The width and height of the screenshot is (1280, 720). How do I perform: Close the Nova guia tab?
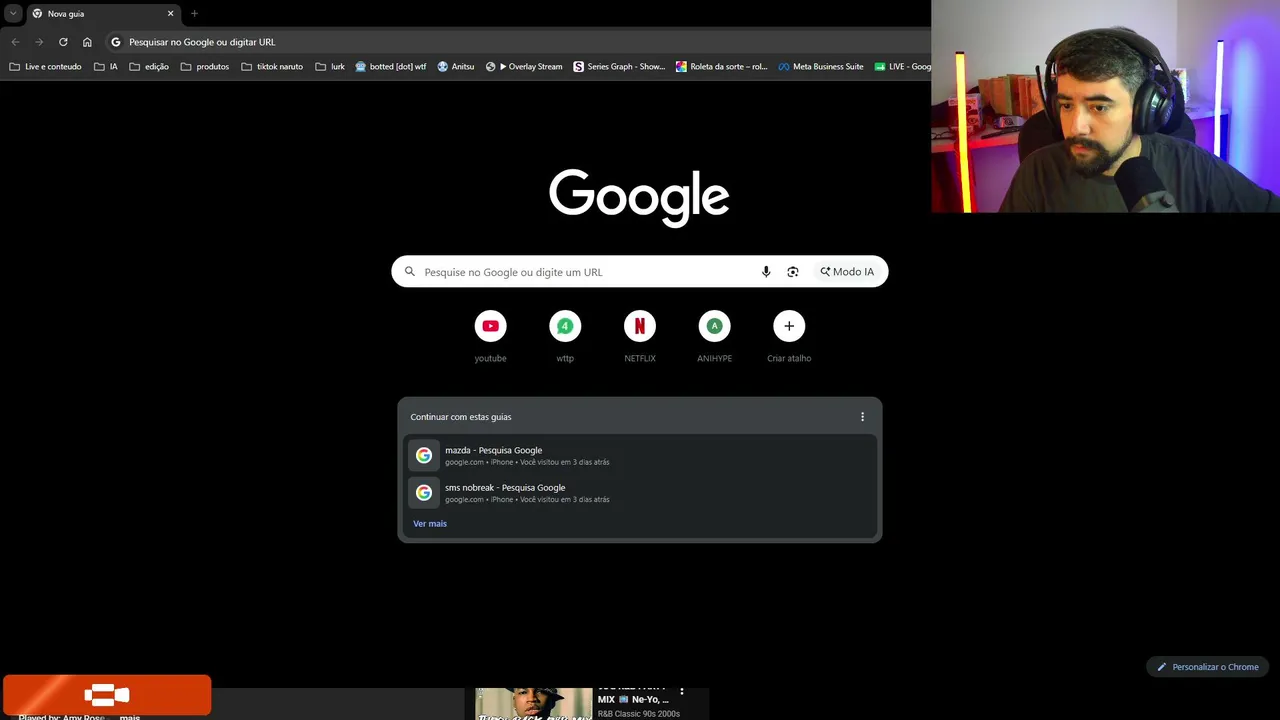coord(170,14)
